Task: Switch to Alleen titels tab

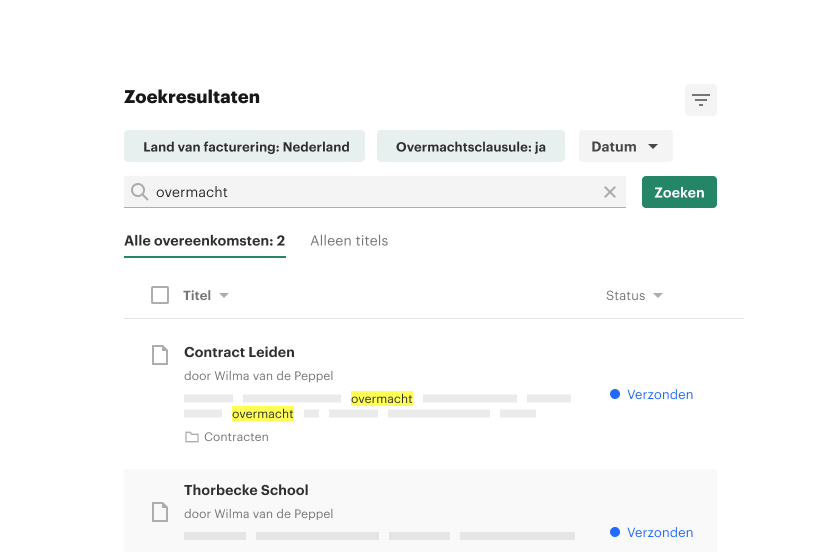Action: click(x=349, y=241)
